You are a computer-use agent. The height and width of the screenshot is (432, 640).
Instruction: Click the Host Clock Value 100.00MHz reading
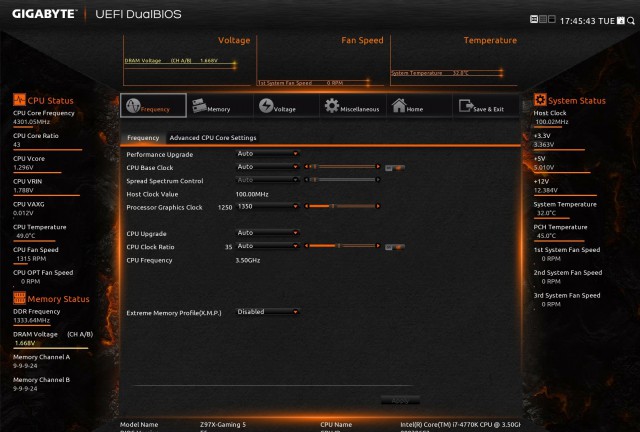coord(252,194)
